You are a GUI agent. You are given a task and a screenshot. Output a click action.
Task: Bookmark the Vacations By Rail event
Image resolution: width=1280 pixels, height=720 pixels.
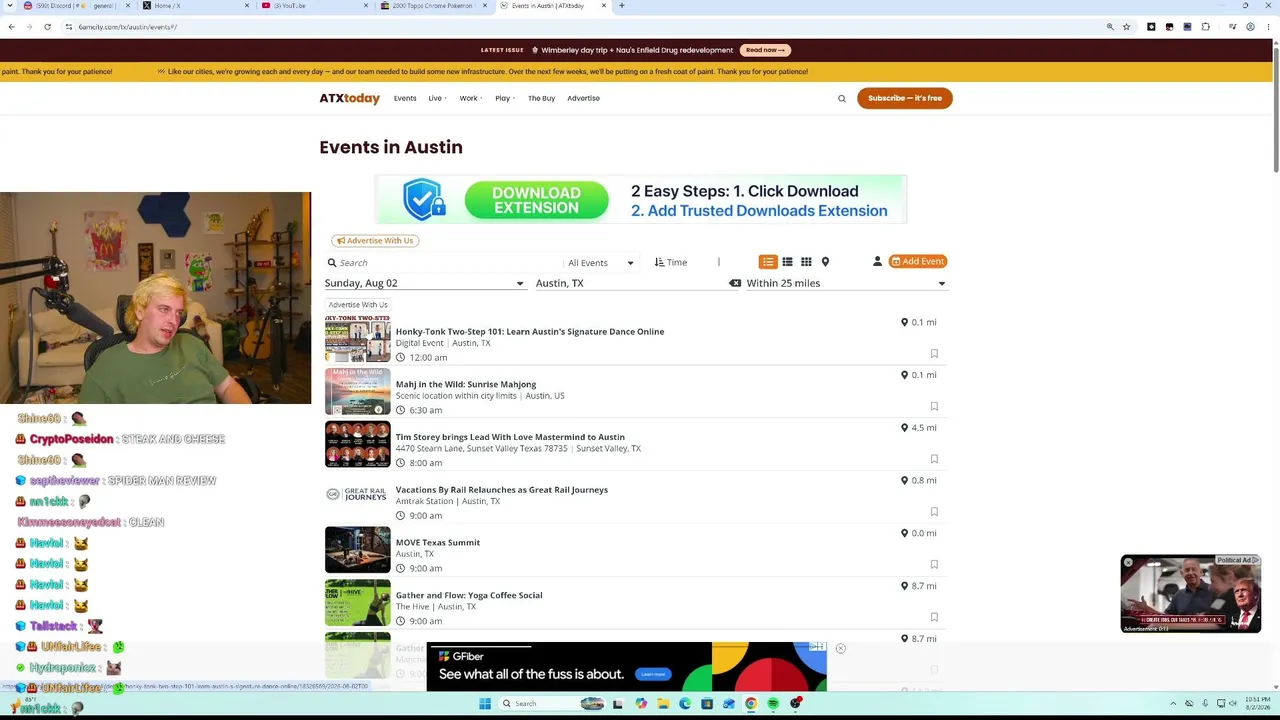[934, 512]
